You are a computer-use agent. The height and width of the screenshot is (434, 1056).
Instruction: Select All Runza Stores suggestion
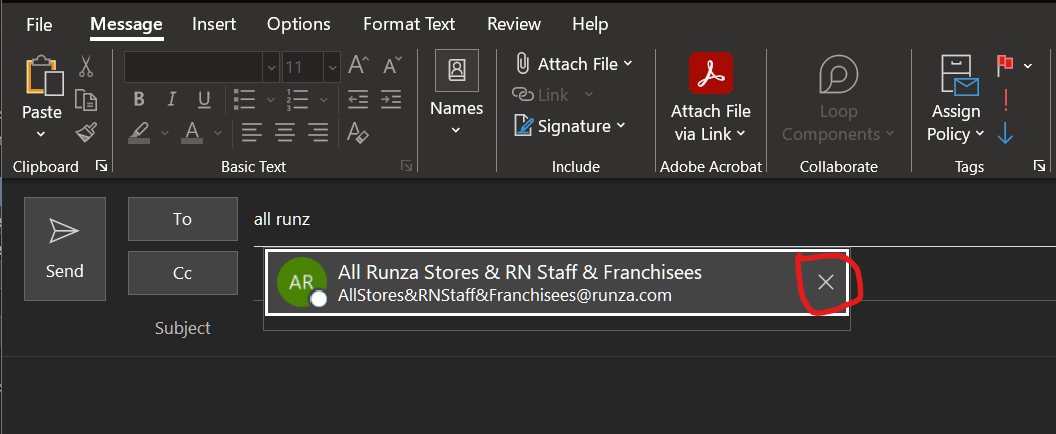click(558, 282)
